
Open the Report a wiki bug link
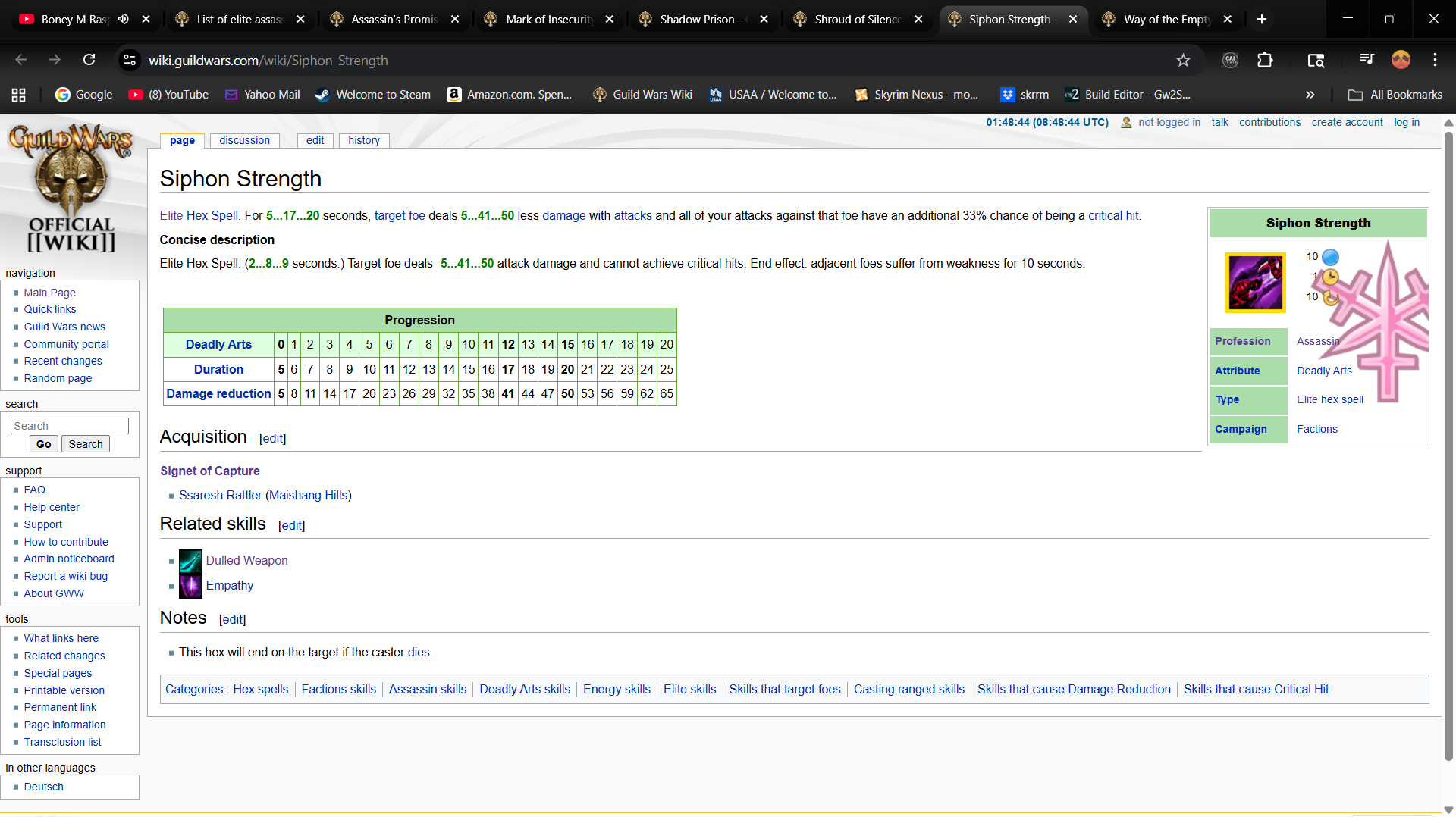coord(65,576)
